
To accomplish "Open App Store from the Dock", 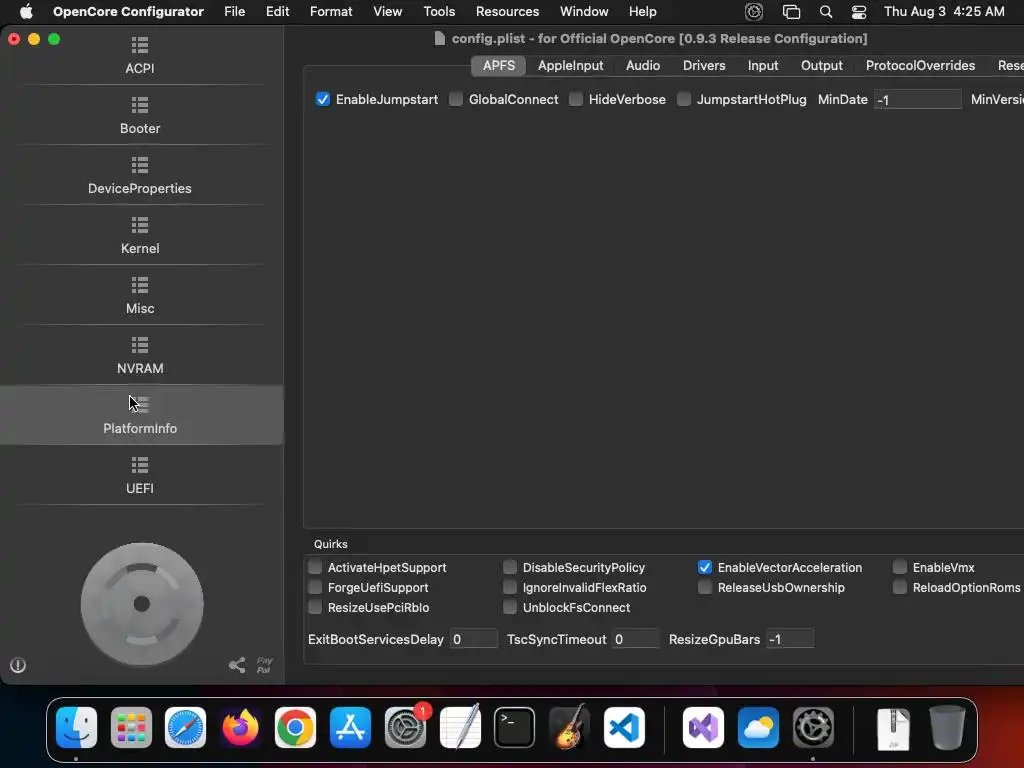I will point(350,727).
